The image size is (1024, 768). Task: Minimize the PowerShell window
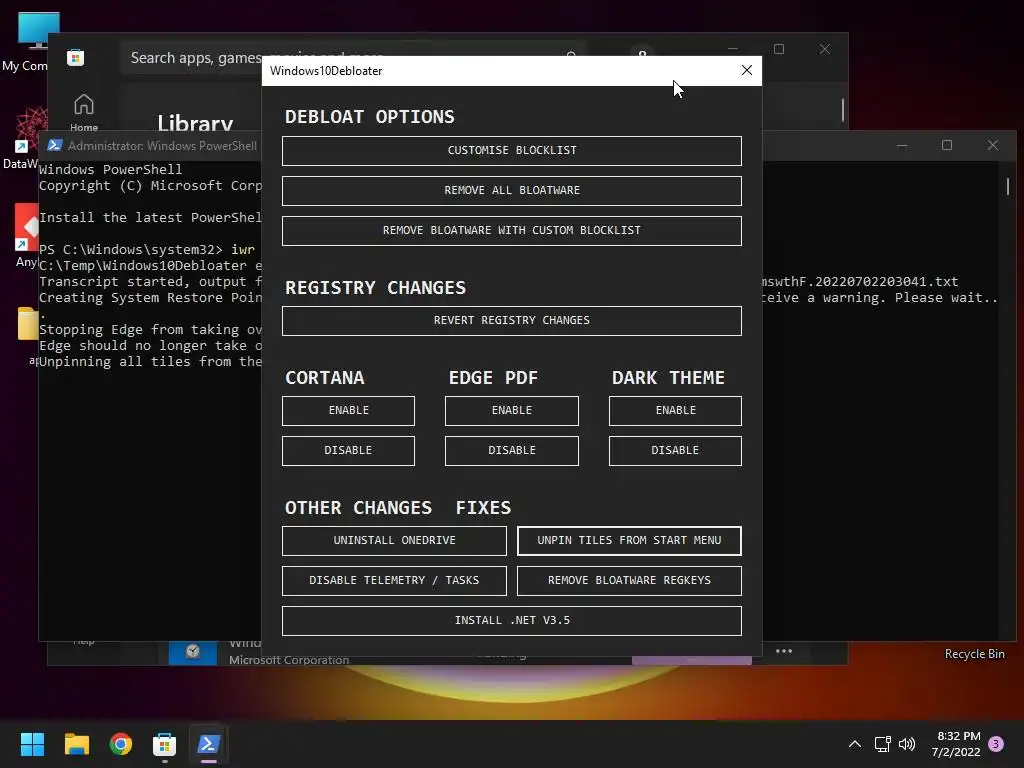click(902, 145)
